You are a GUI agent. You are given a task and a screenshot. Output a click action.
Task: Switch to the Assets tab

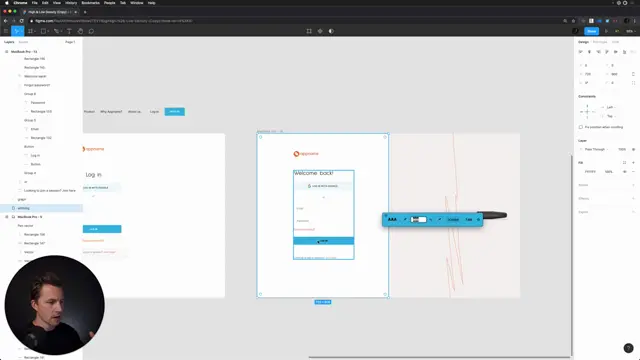tap(23, 42)
